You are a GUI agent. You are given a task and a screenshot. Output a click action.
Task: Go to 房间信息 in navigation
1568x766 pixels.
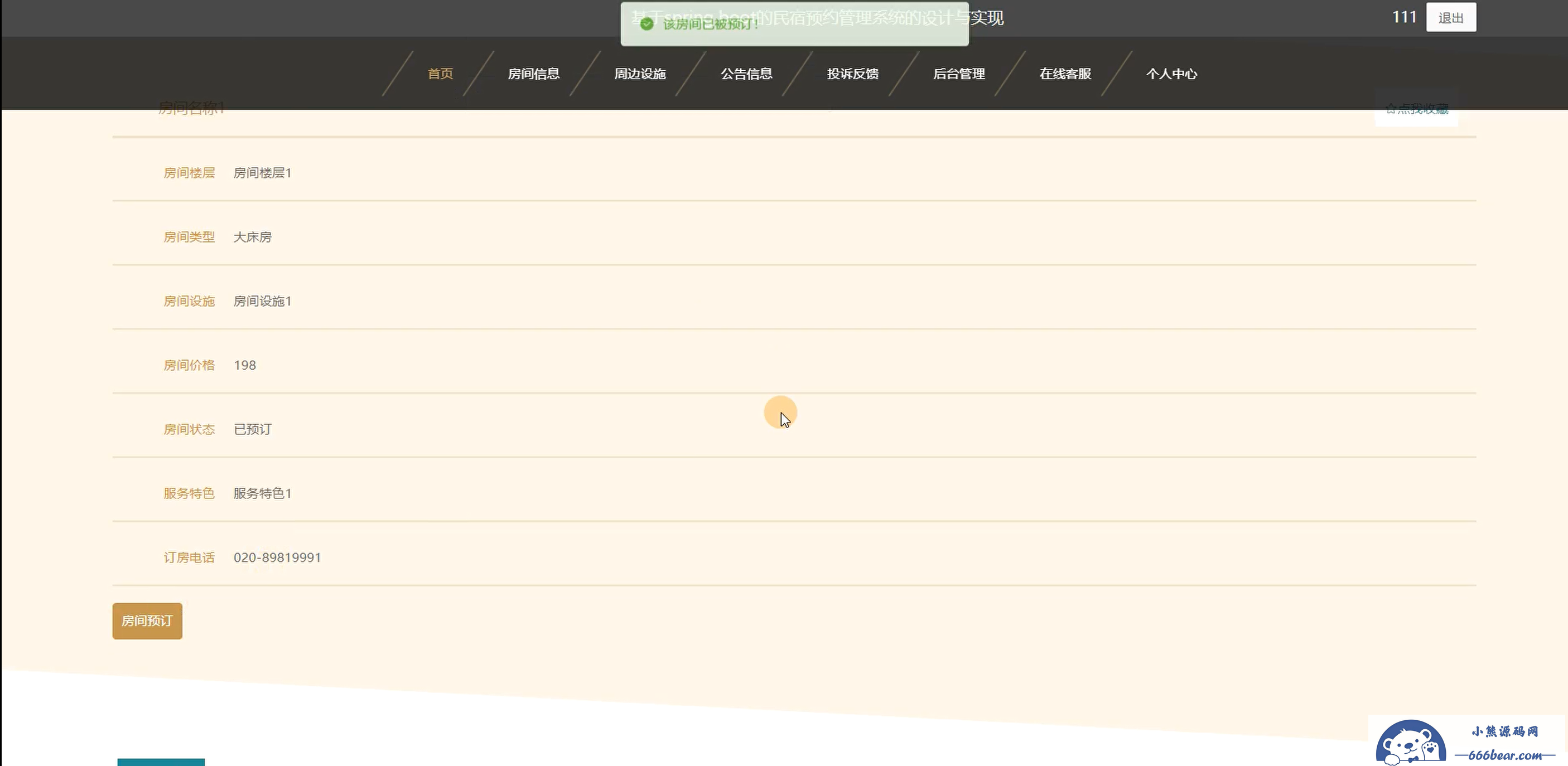(534, 74)
